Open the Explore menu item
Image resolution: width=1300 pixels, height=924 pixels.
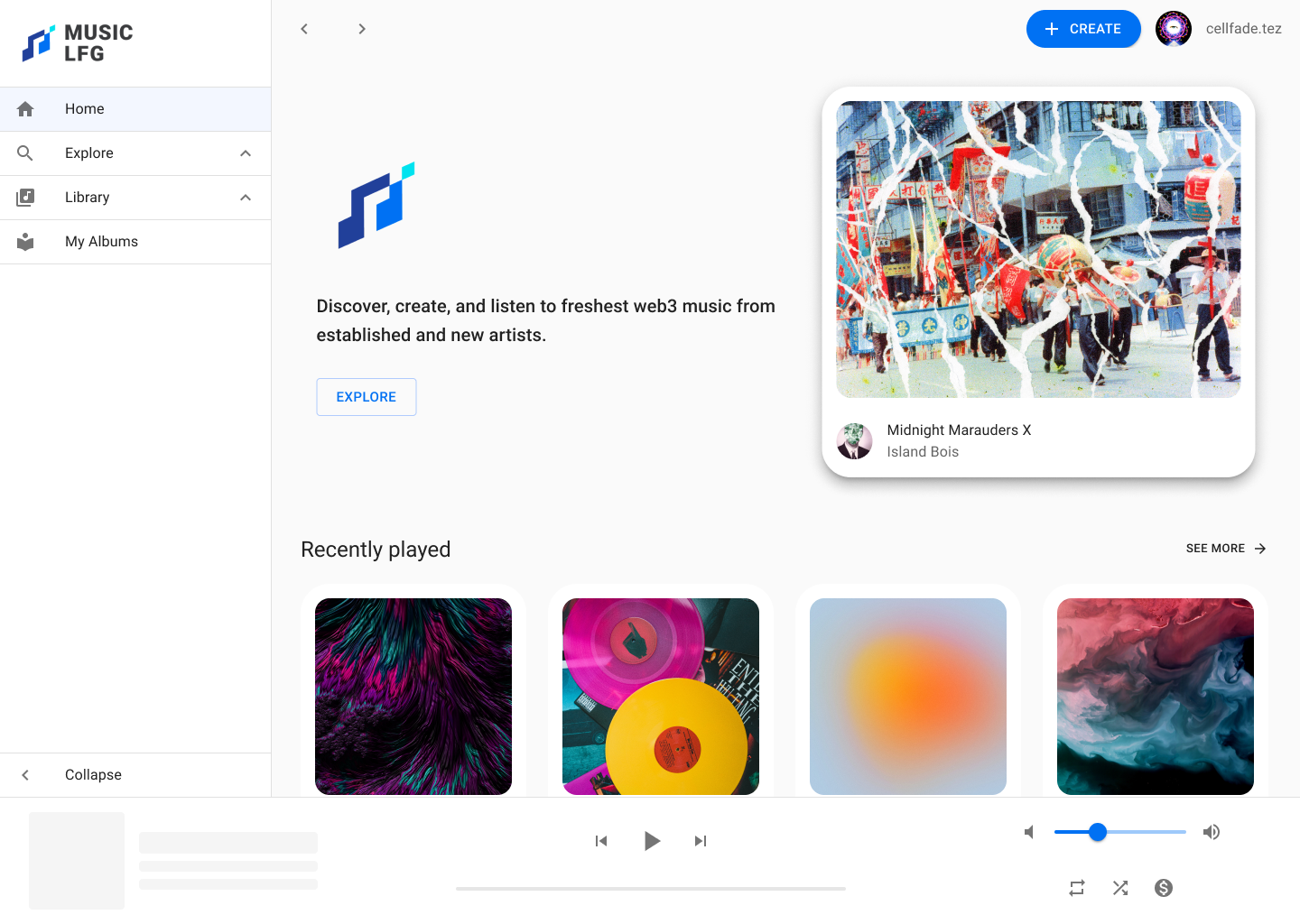pos(135,153)
